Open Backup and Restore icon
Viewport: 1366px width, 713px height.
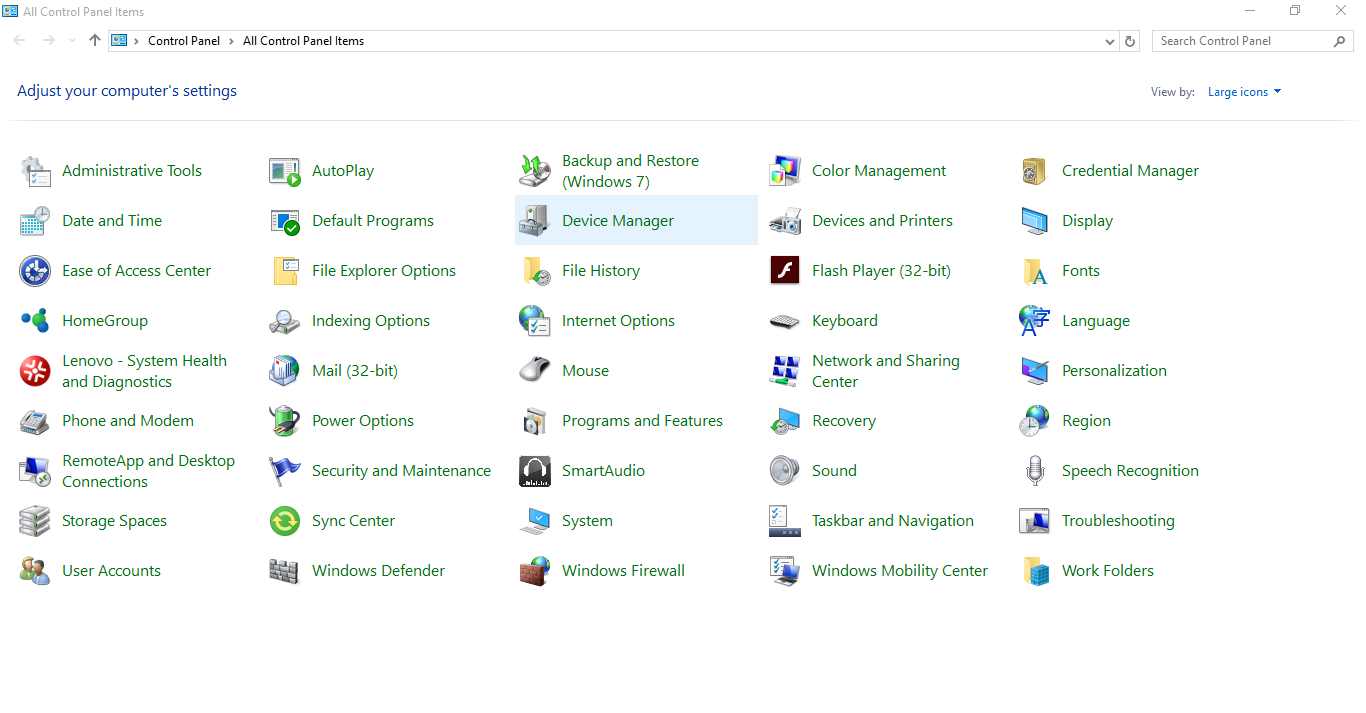click(535, 171)
